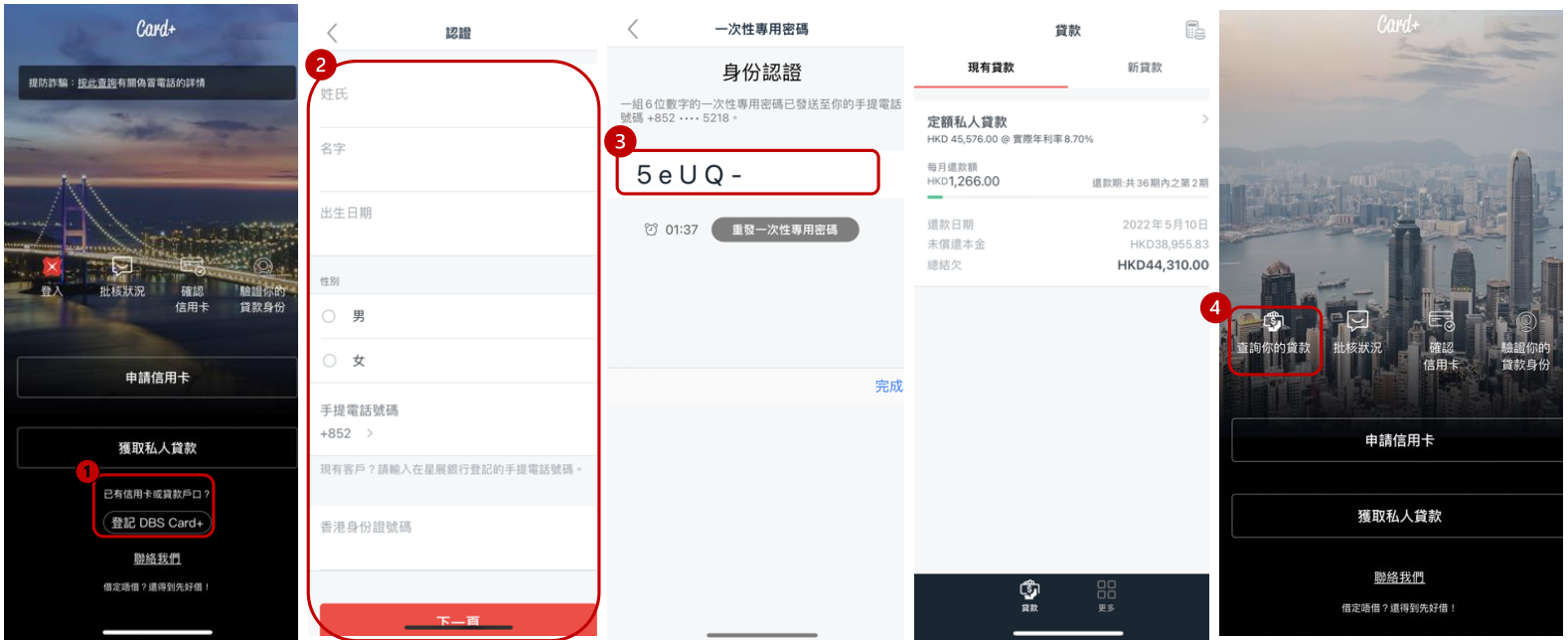This screenshot has width=1568, height=640.
Task: Tap the 查詢你的貸款 loan enquiry icon
Action: (1273, 322)
